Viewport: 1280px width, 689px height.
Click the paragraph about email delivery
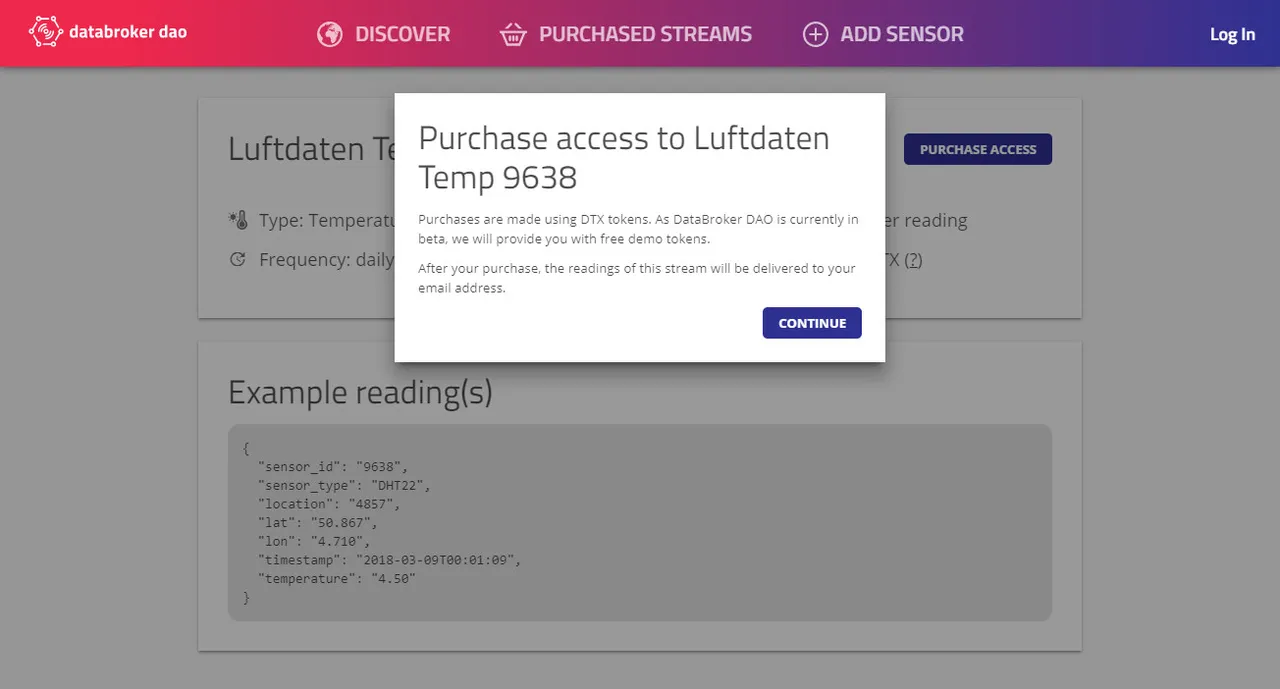[x=637, y=278]
